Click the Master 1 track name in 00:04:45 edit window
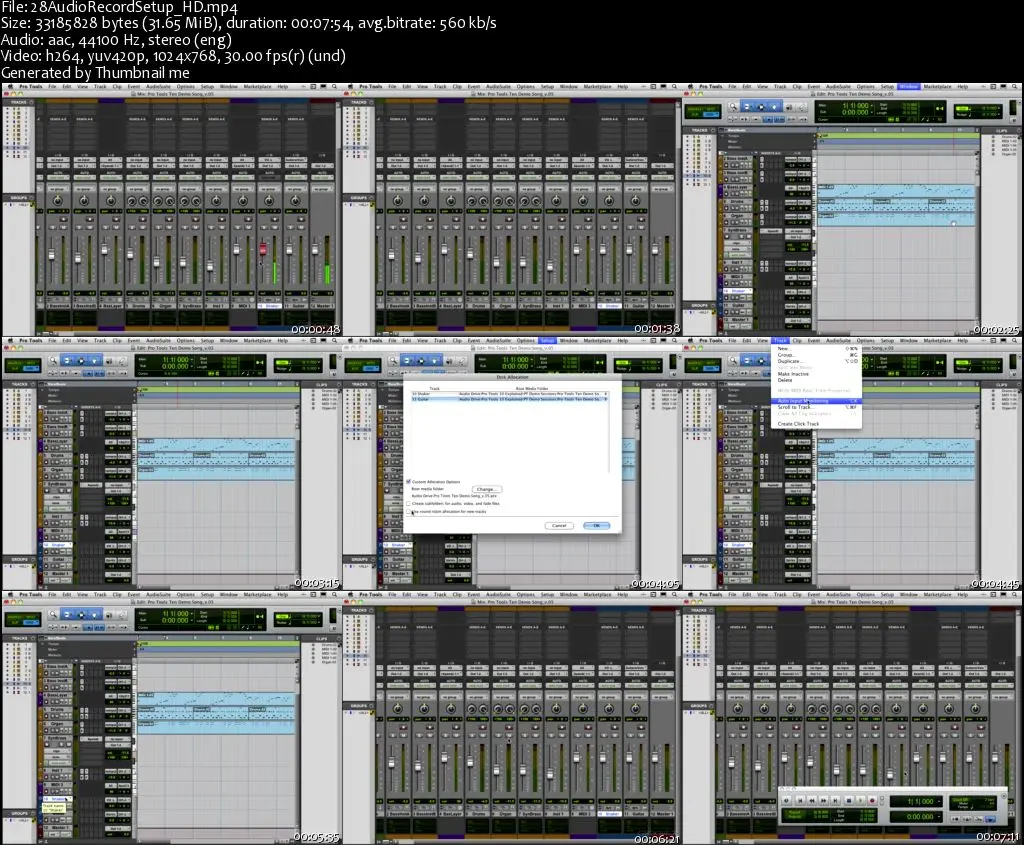The width and height of the screenshot is (1024, 845). coord(739,574)
